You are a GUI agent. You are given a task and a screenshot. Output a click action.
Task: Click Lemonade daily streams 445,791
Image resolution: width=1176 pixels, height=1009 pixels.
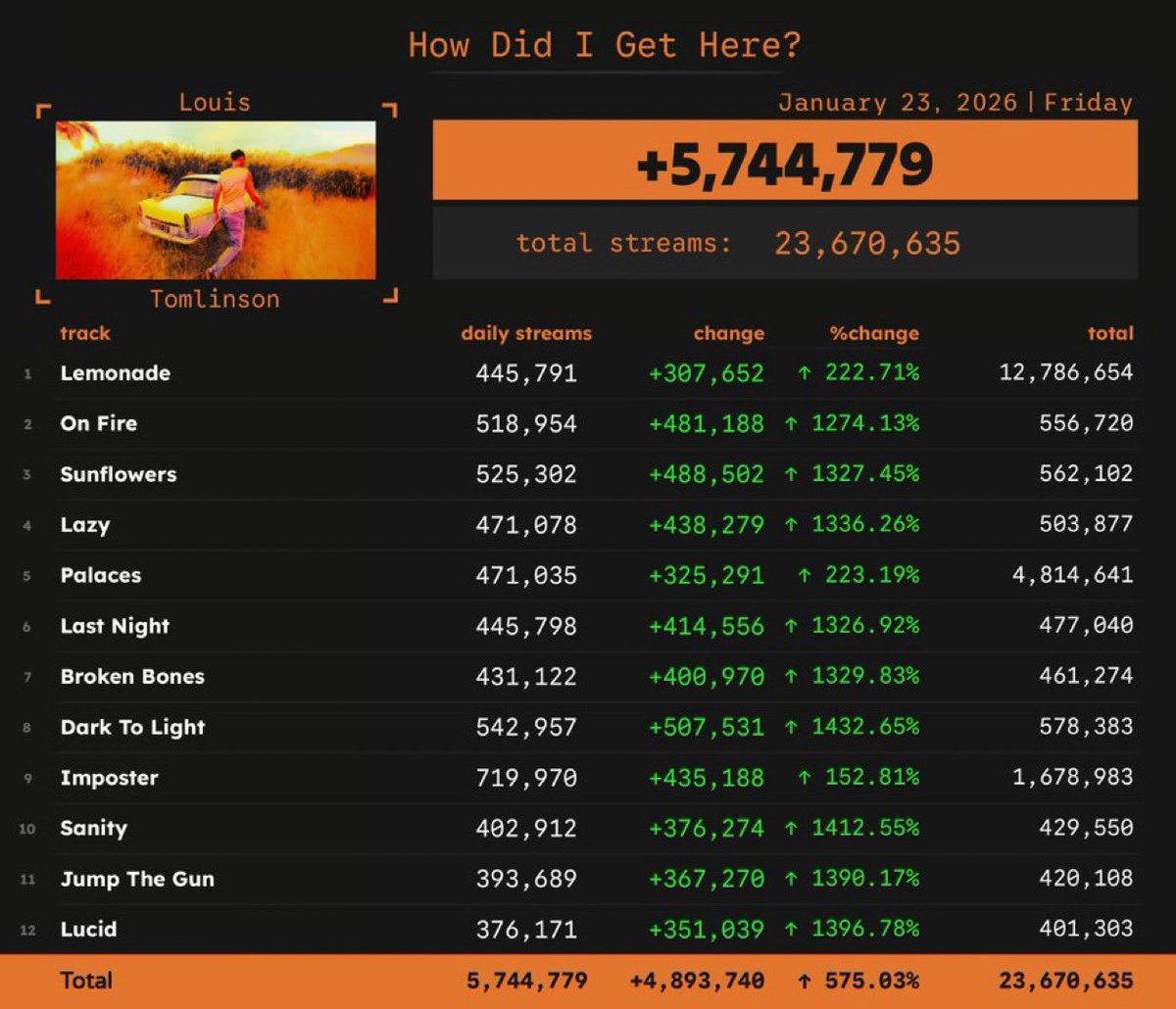526,373
